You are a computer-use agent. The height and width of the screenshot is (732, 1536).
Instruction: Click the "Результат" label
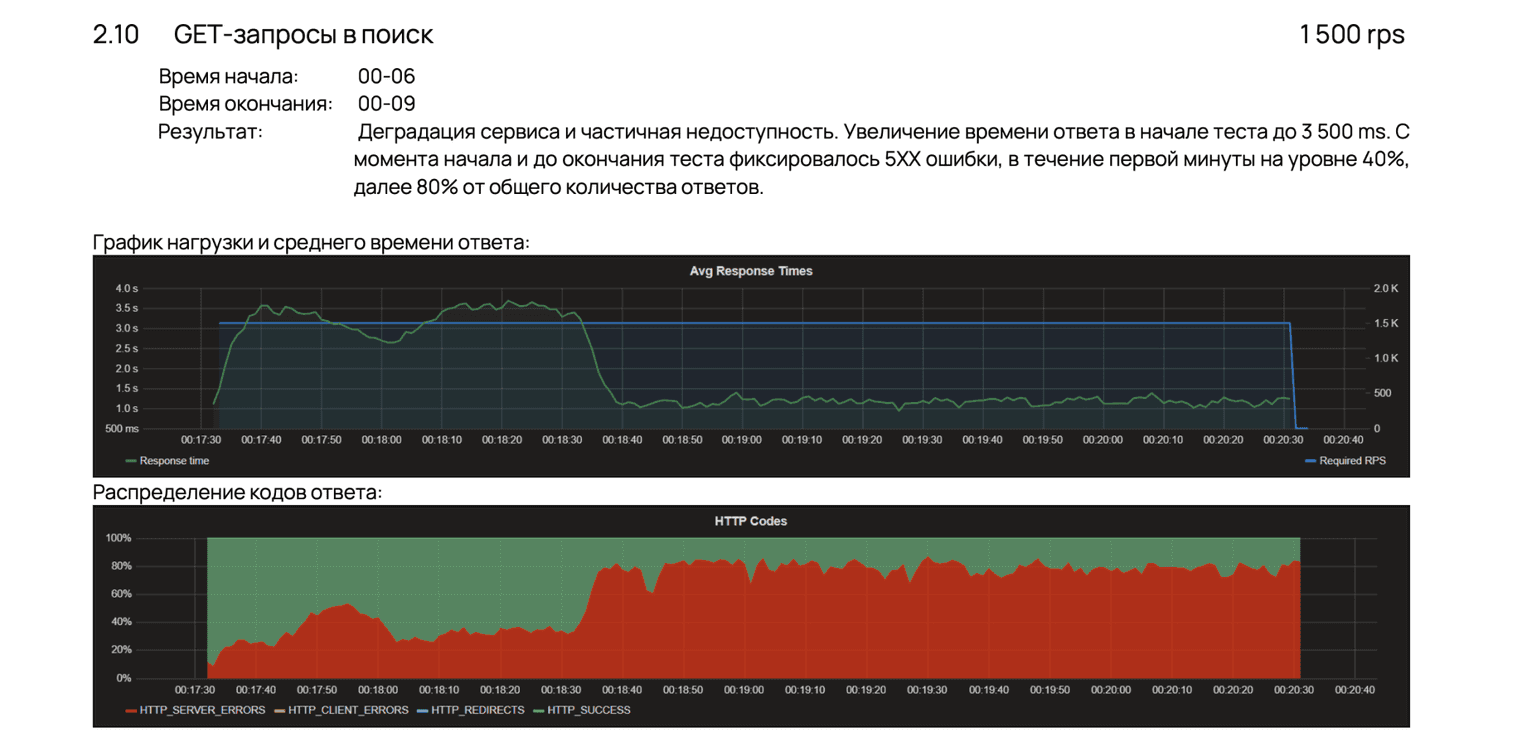tap(210, 132)
